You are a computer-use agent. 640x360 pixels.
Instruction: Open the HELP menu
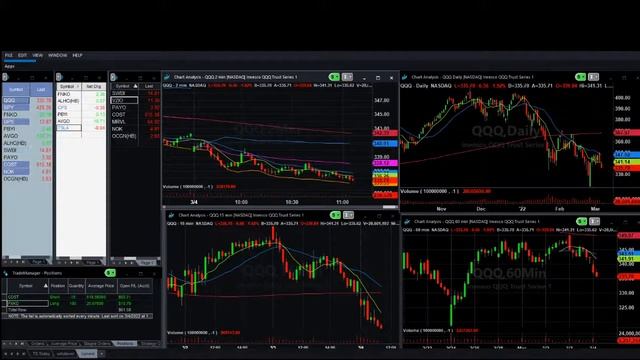coord(78,55)
